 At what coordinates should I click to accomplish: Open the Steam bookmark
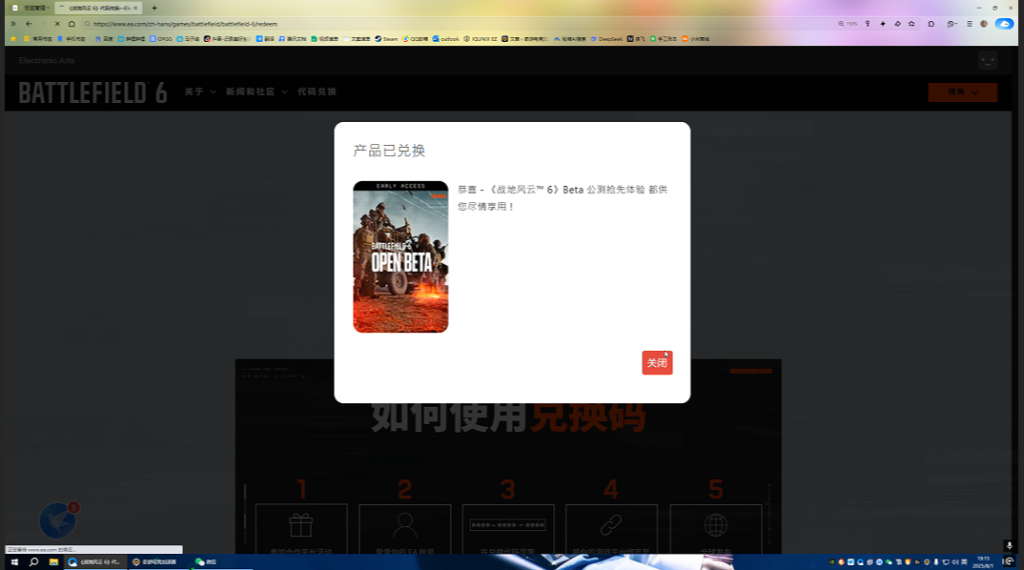[x=386, y=39]
